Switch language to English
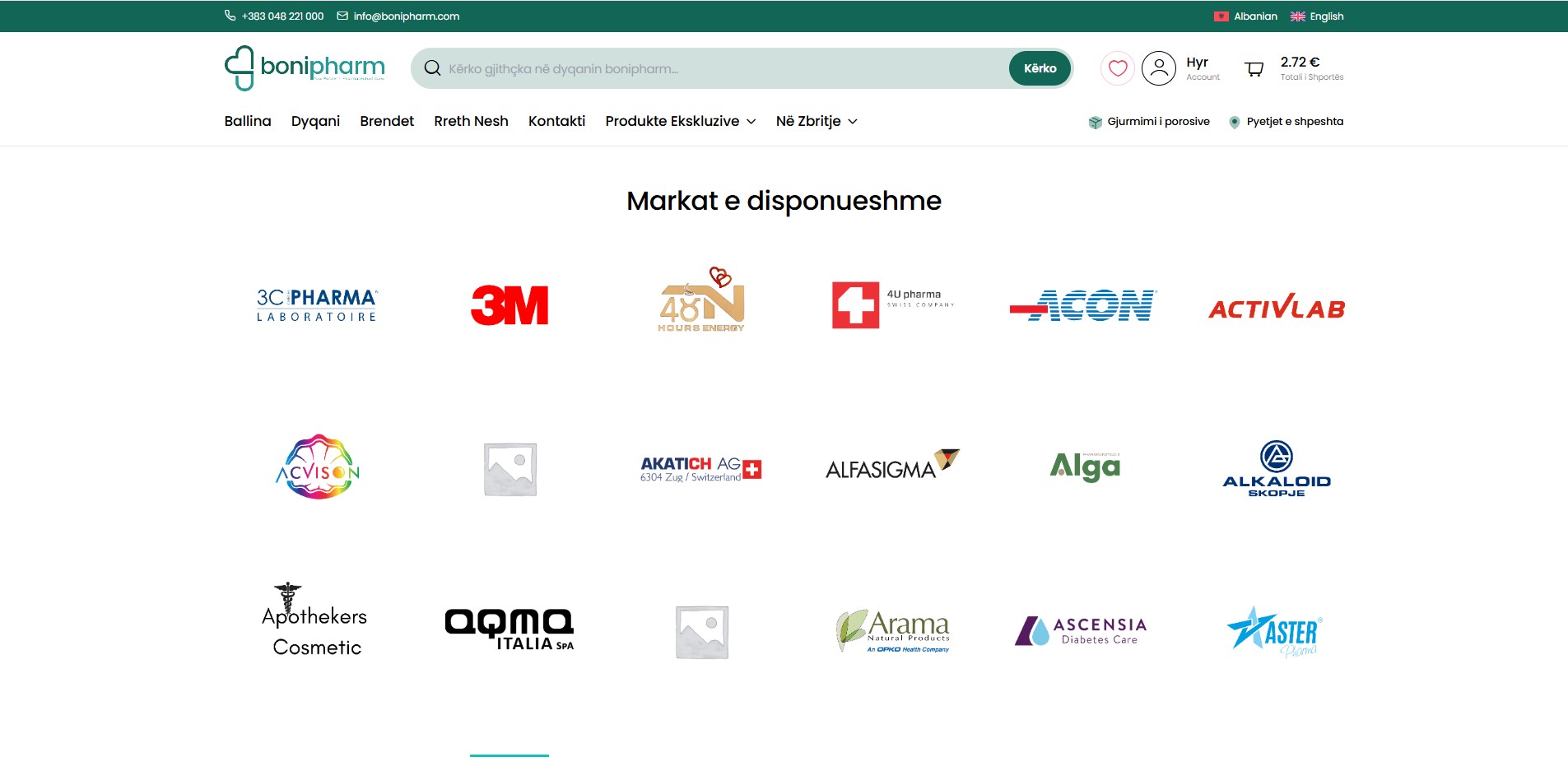The image size is (1568, 757). (1326, 16)
